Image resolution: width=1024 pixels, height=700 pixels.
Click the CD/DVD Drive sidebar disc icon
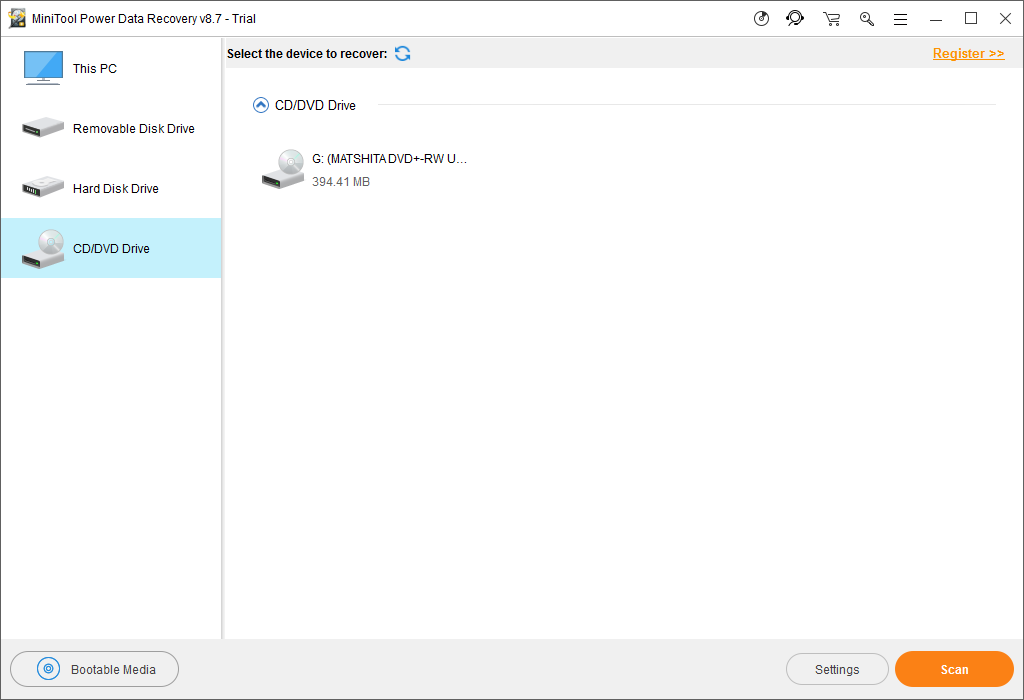click(x=43, y=249)
